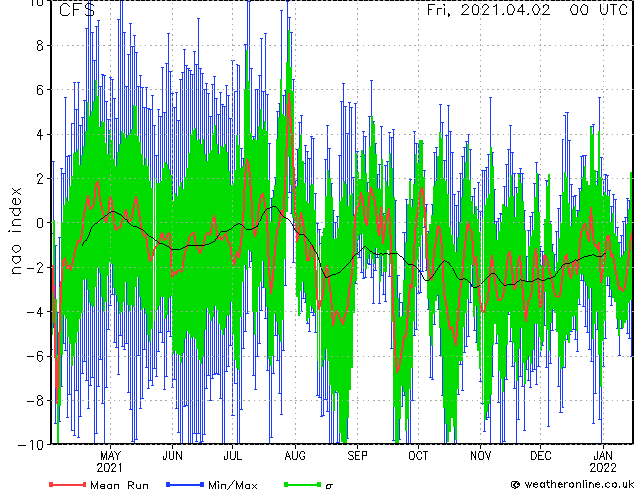Click the CFS model label
Viewport: 634px width, 490px height.
(x=77, y=10)
